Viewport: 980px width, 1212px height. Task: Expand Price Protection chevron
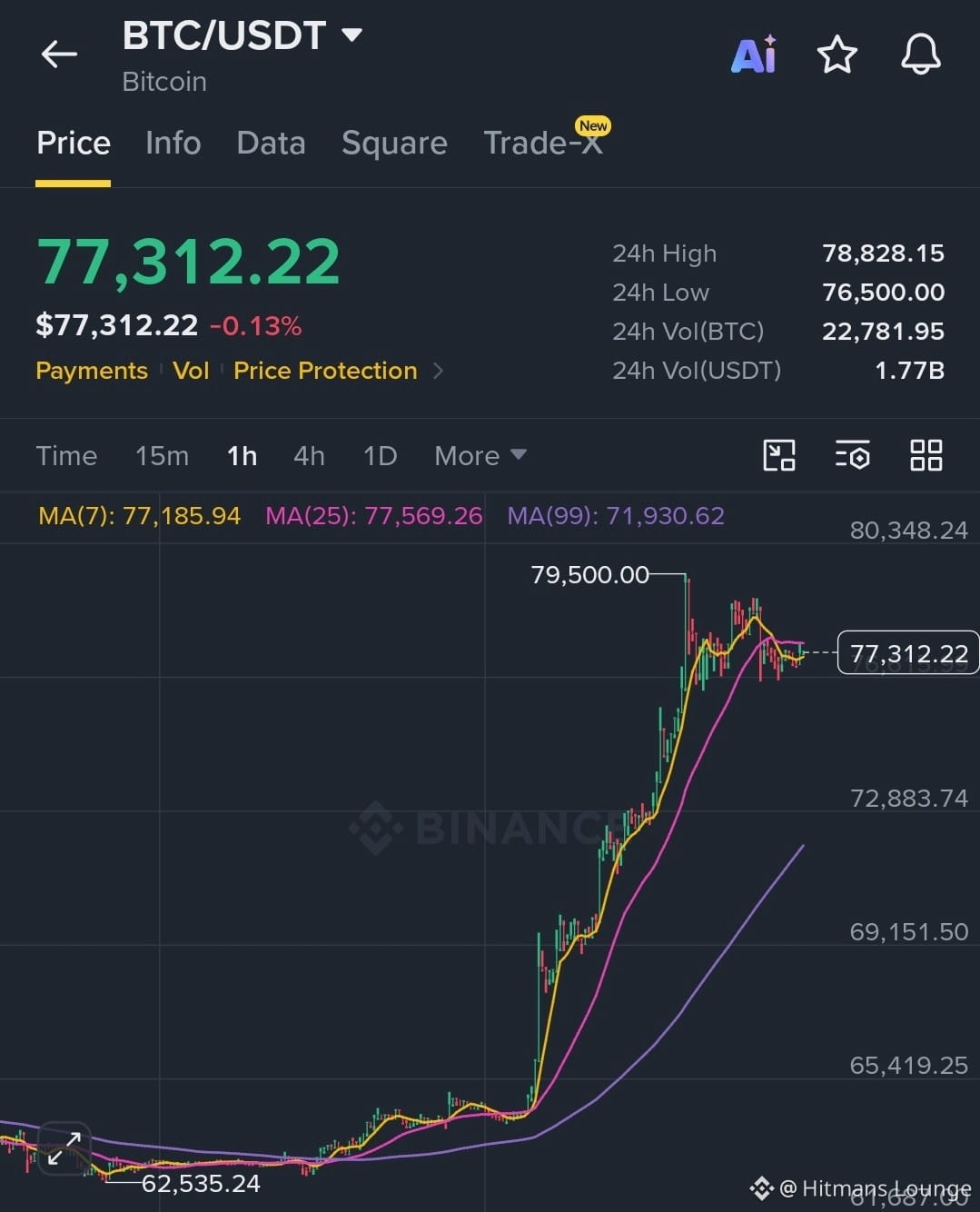(438, 371)
